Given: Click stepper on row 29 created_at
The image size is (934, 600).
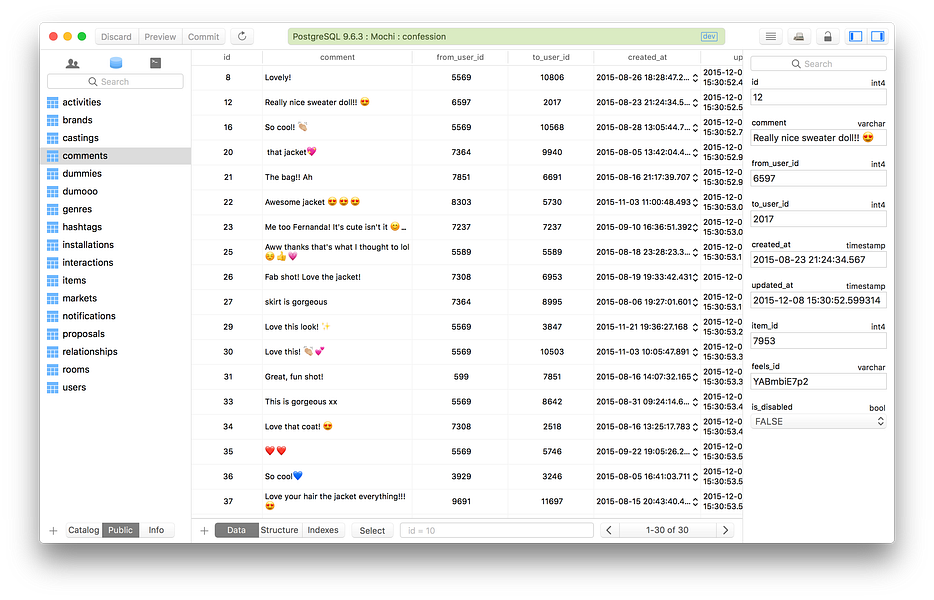Looking at the screenshot, I should click(x=695, y=327).
